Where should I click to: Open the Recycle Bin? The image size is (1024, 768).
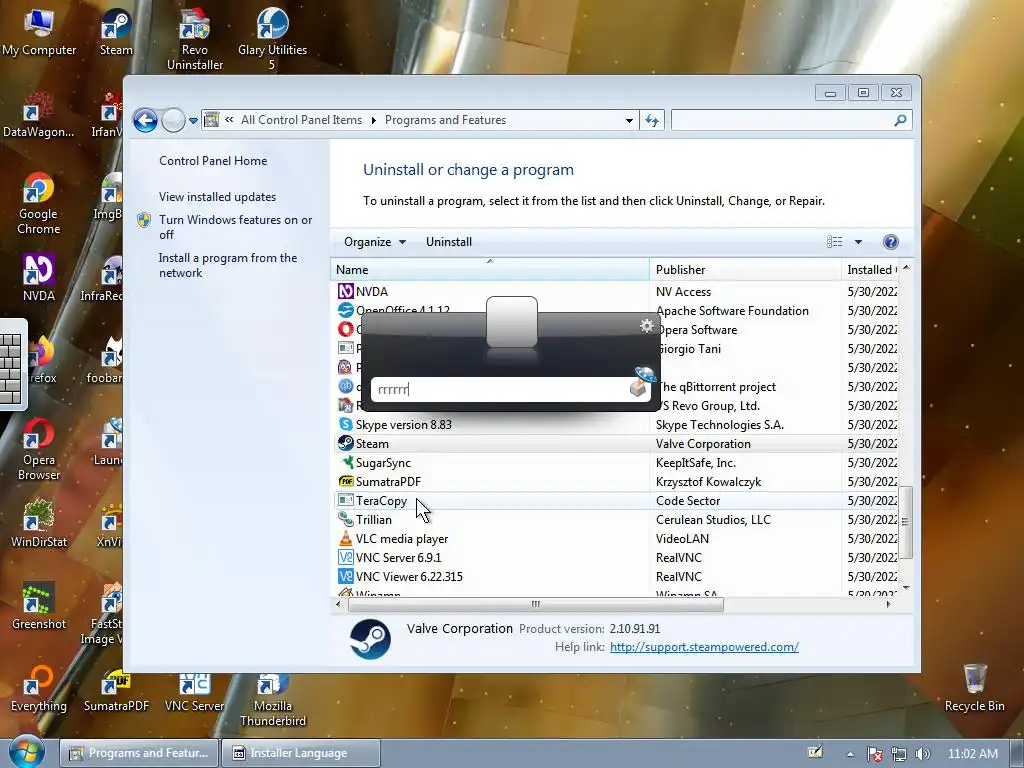click(x=974, y=688)
